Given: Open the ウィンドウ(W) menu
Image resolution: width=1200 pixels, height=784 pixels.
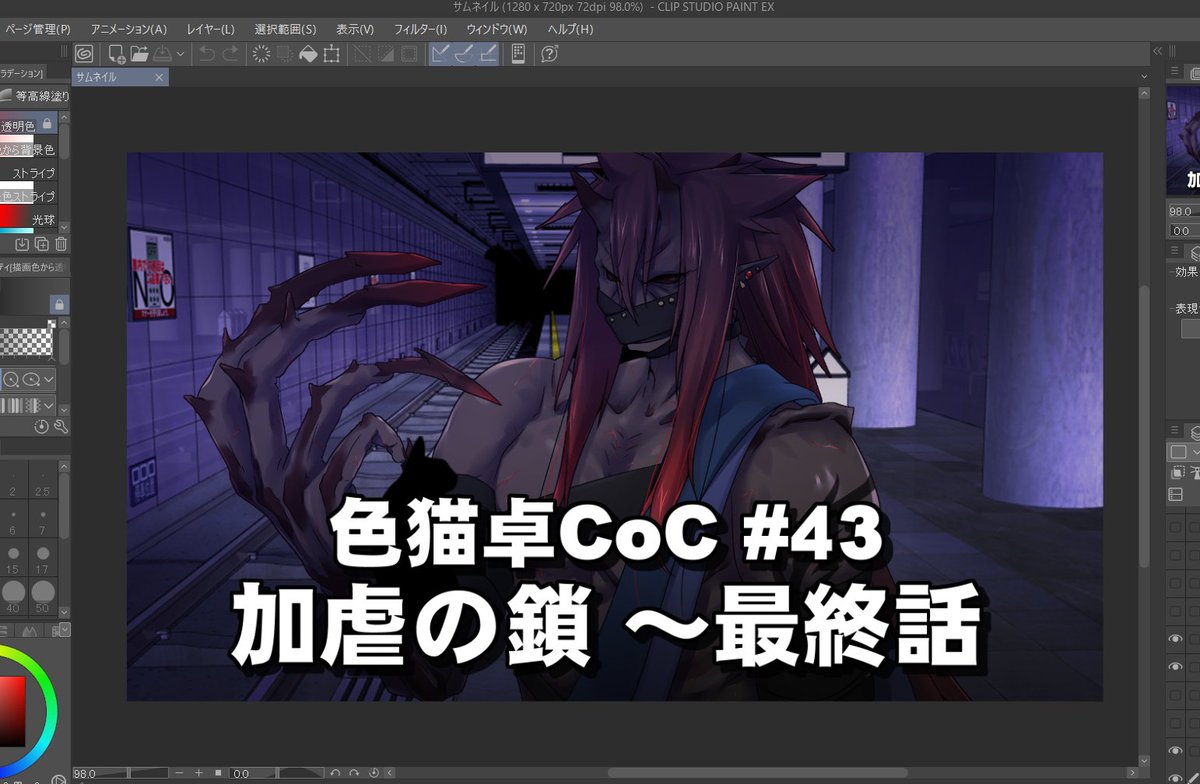Looking at the screenshot, I should [496, 29].
